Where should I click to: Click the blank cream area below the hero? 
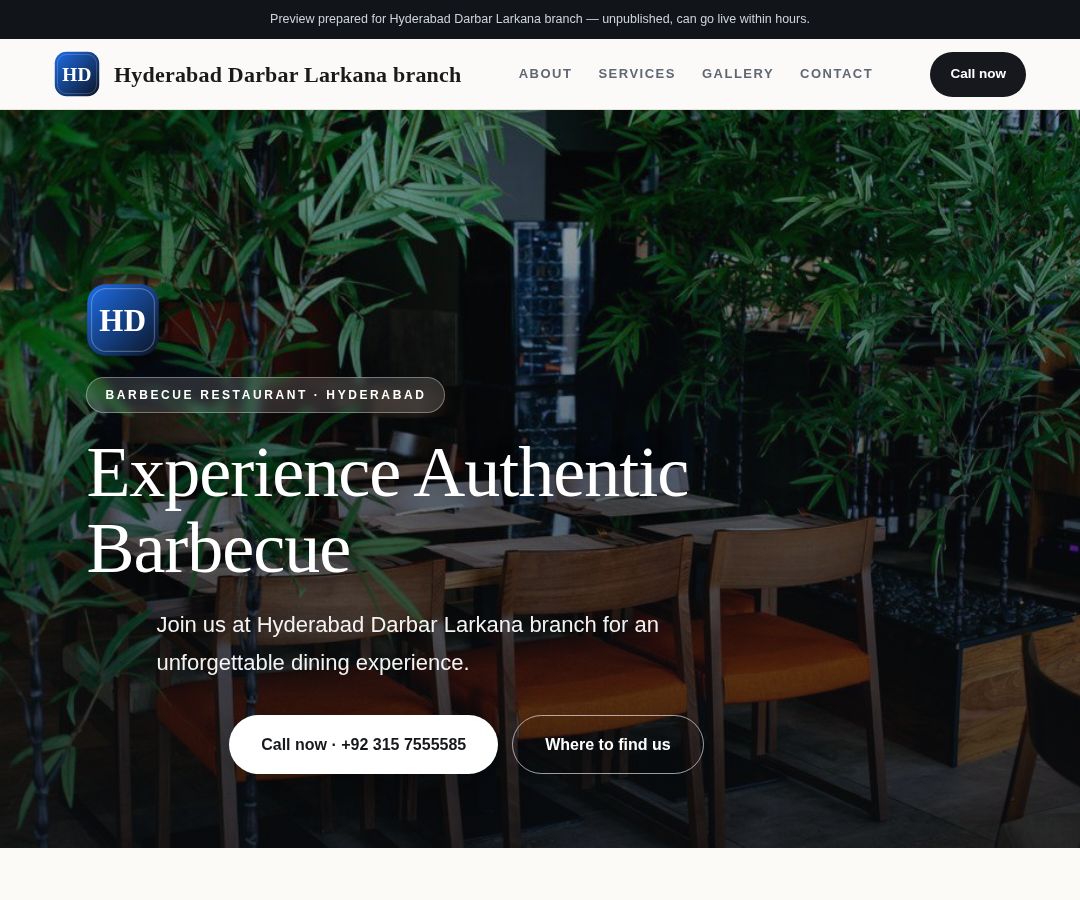click(540, 874)
